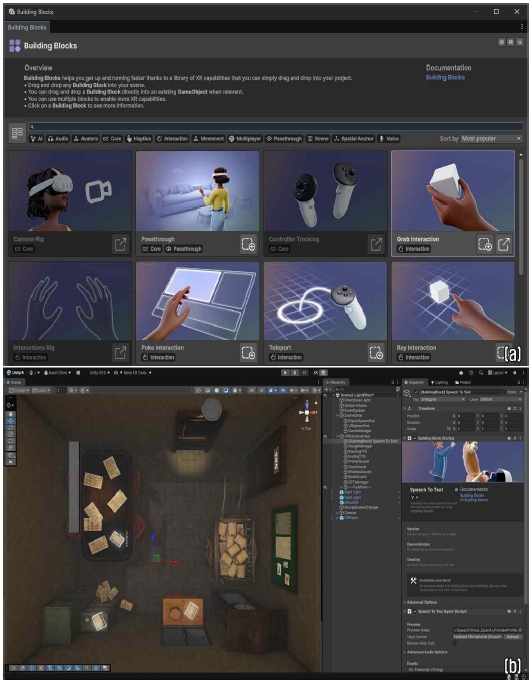The image size is (532, 682).
Task: Click the object picker on Provider Asset field
Action: point(520,630)
